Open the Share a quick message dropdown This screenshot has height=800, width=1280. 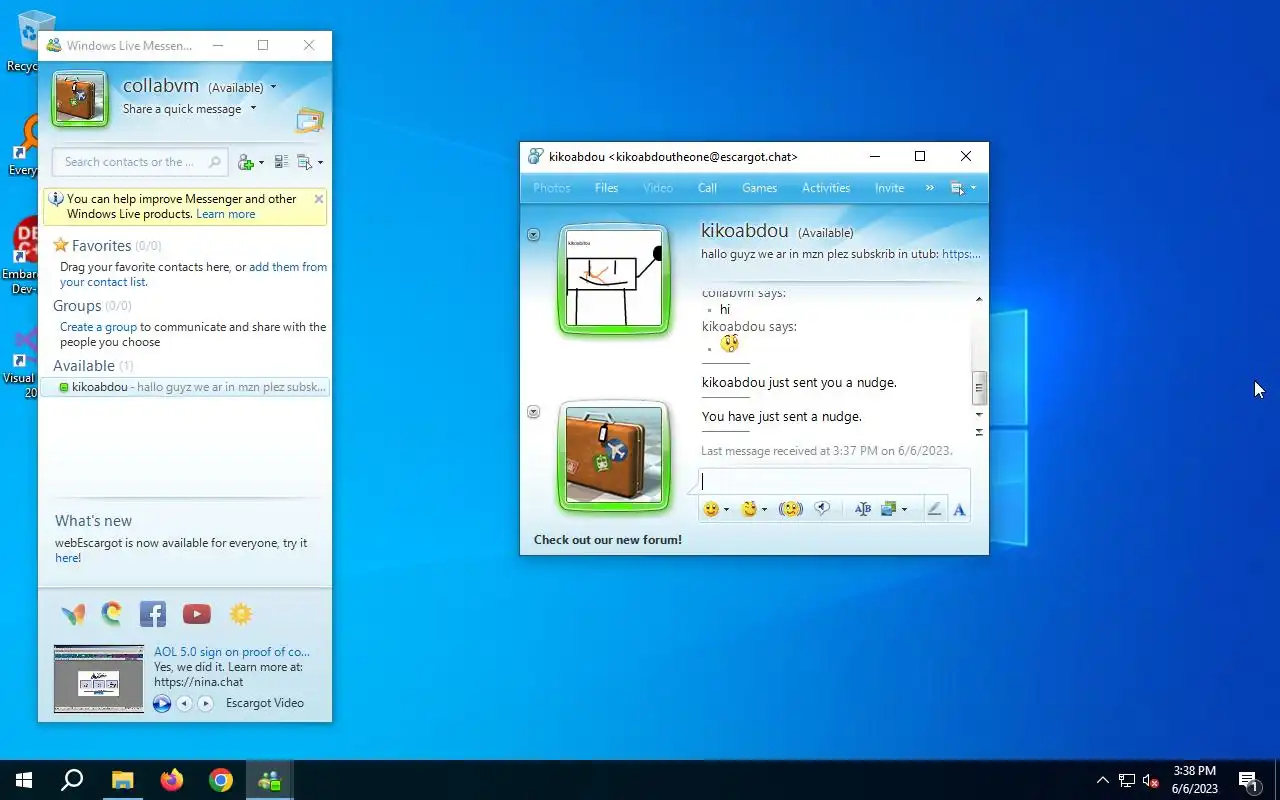(253, 109)
